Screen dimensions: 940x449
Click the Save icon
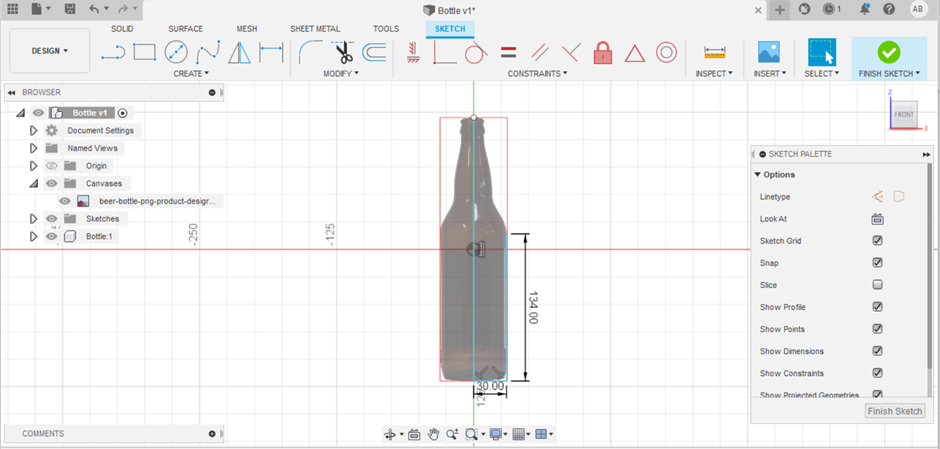click(x=70, y=9)
